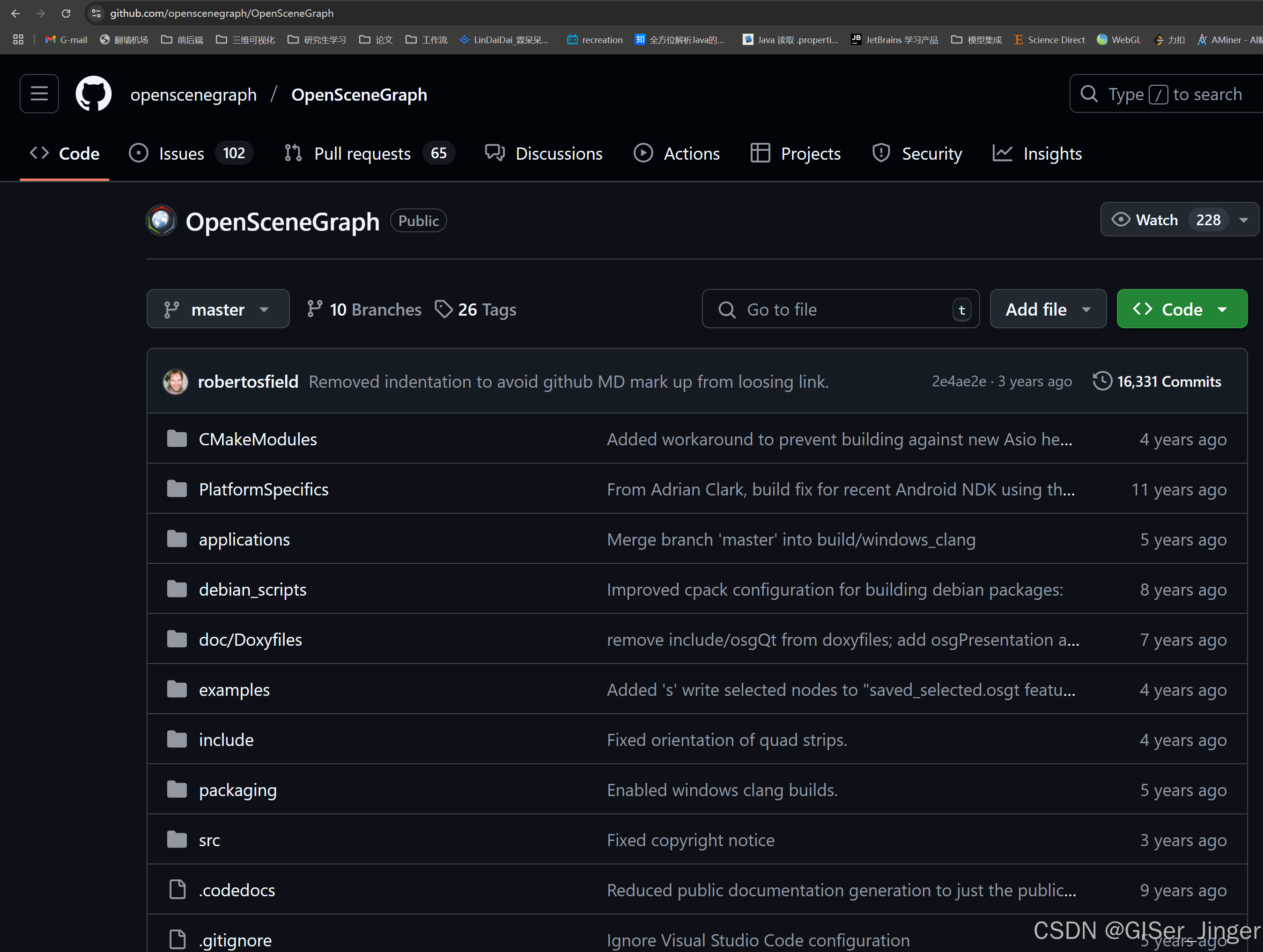Click the GitHub Octocat logo
The image size is (1263, 952).
coord(94,94)
